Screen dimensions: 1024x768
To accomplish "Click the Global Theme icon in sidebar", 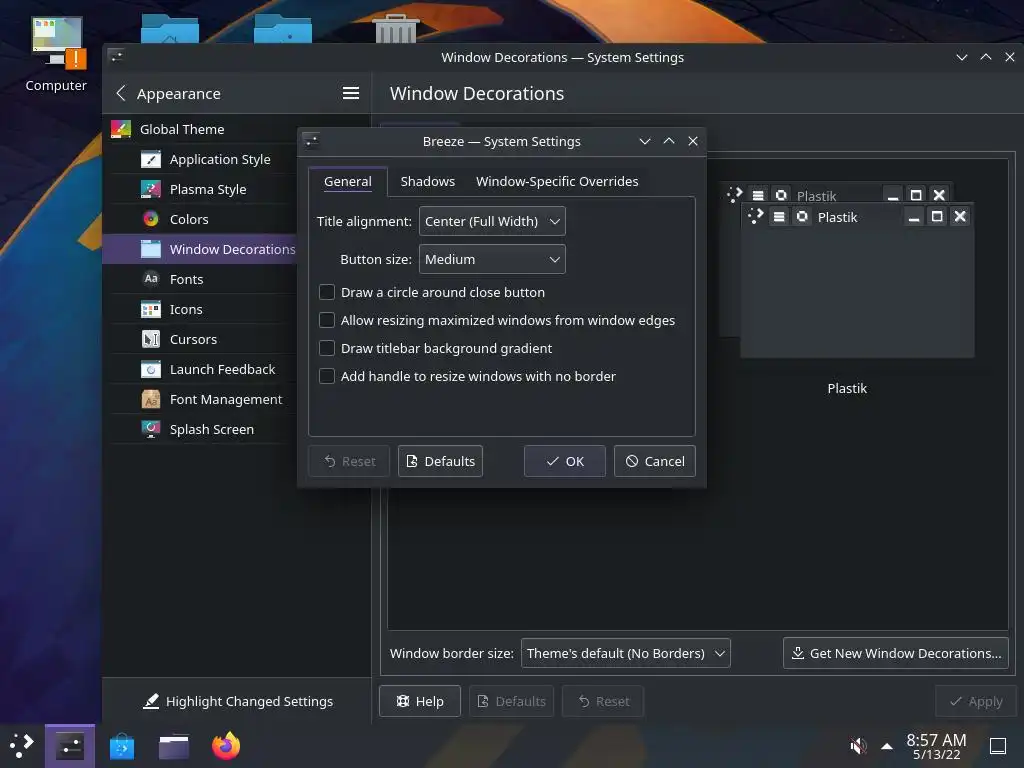I will click(121, 129).
